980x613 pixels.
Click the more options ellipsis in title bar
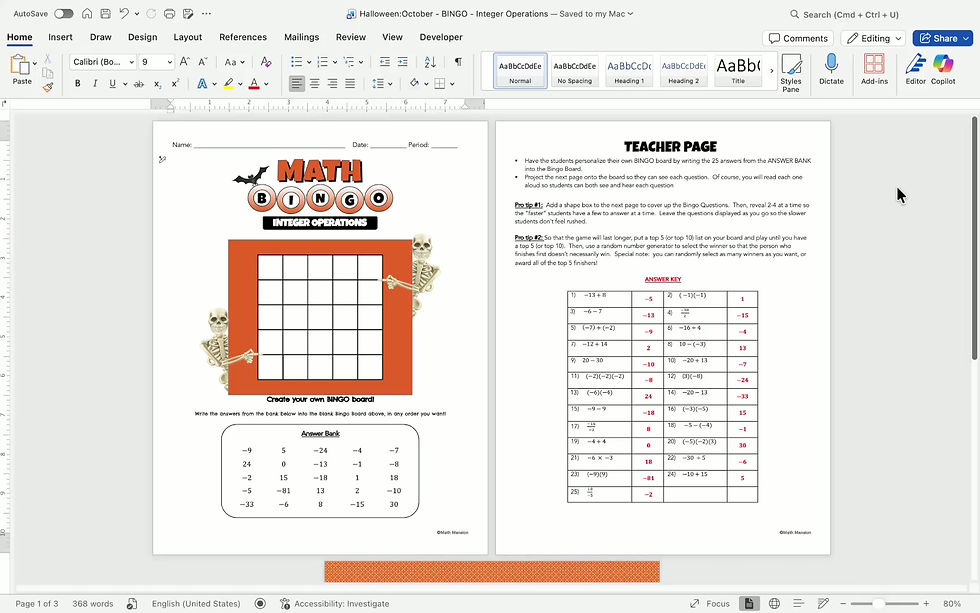[206, 13]
